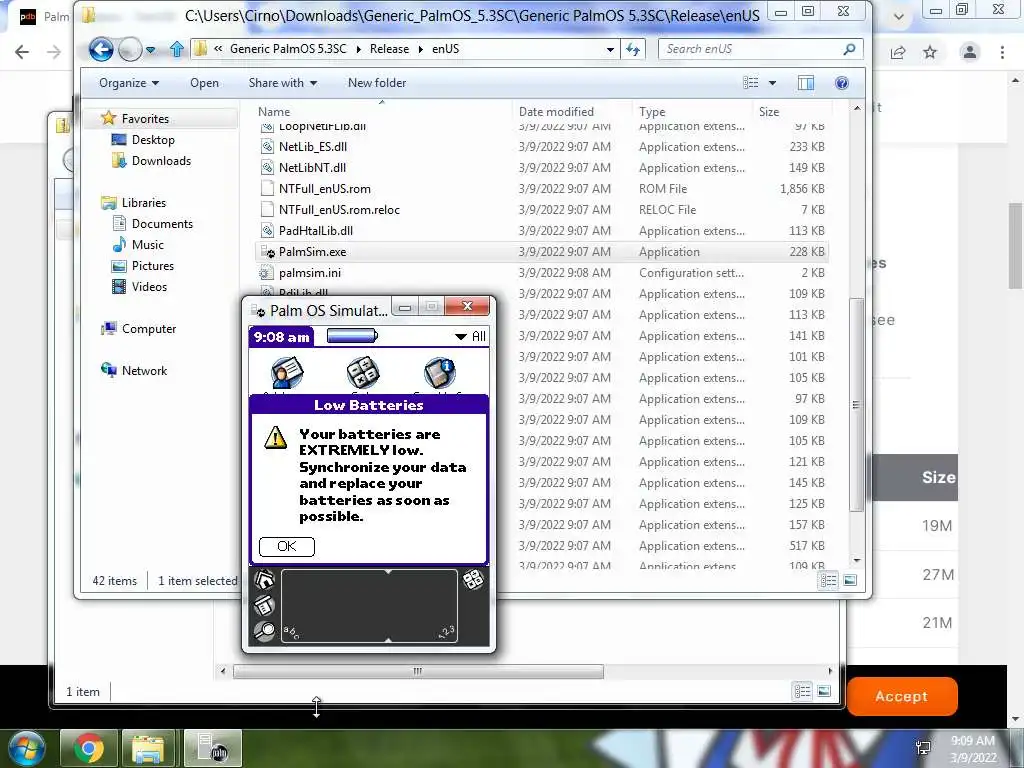Screen dimensions: 1024x768
Task: Click Chrome icon in taskbar
Action: (88, 748)
